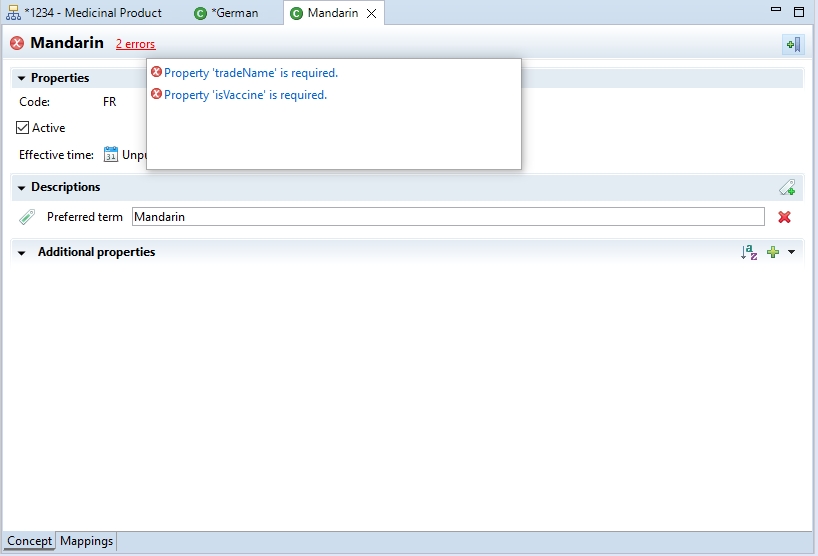The height and width of the screenshot is (556, 818).
Task: Click into the Preferred term text field
Action: 448,217
